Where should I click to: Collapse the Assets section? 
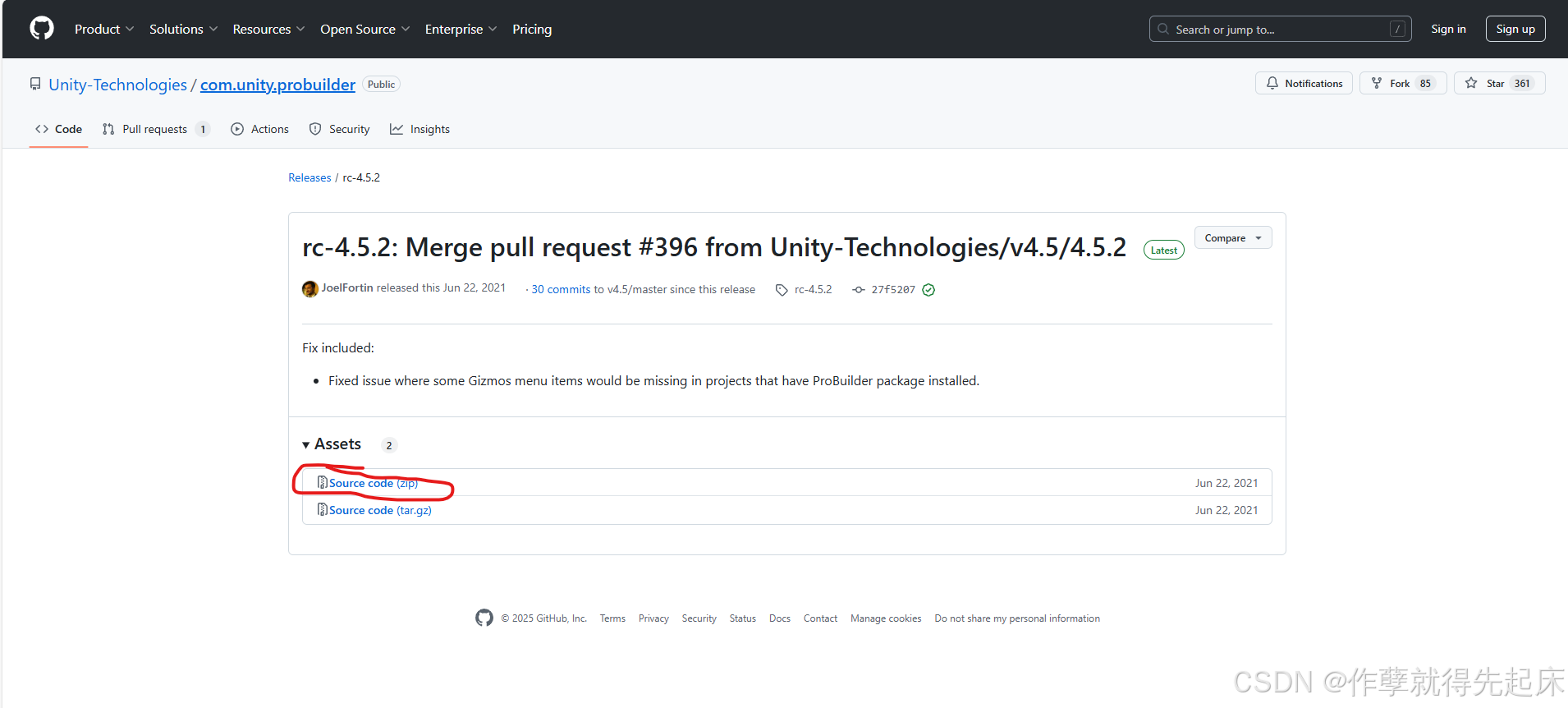pyautogui.click(x=332, y=444)
